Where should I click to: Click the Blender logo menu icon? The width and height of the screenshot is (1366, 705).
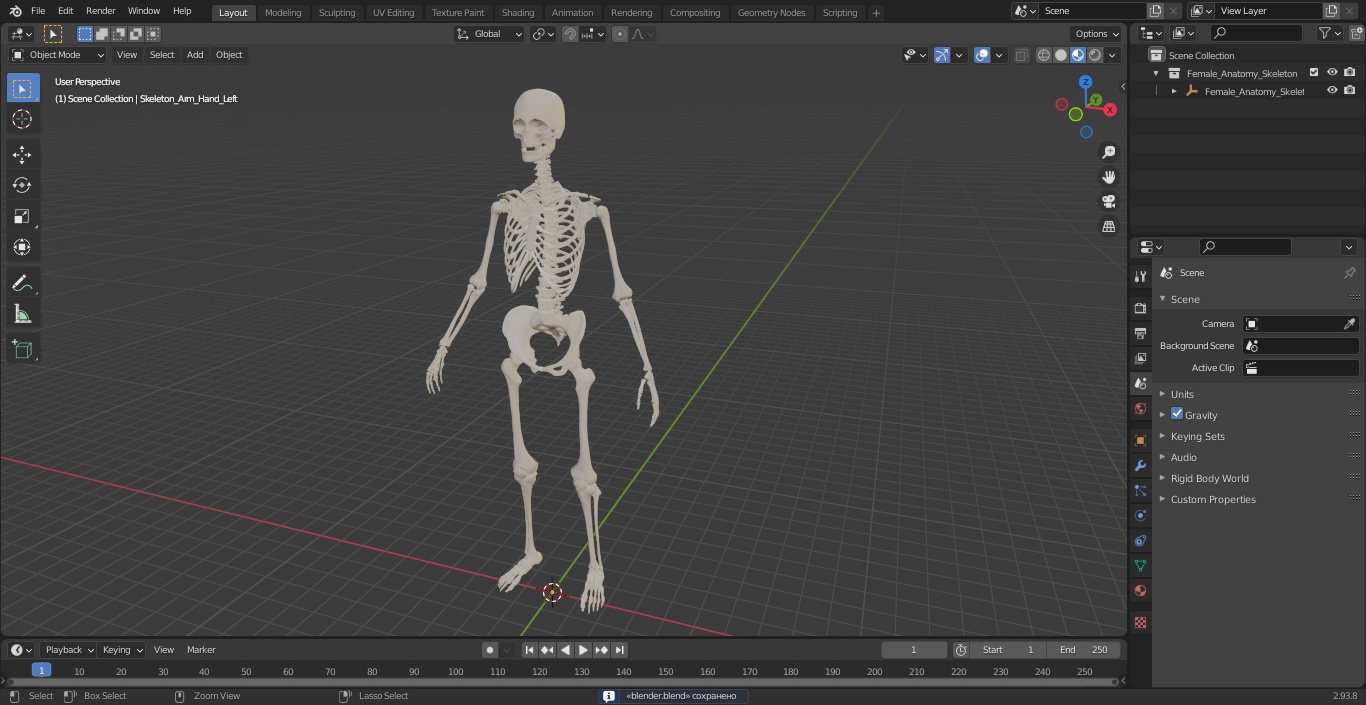(x=15, y=11)
